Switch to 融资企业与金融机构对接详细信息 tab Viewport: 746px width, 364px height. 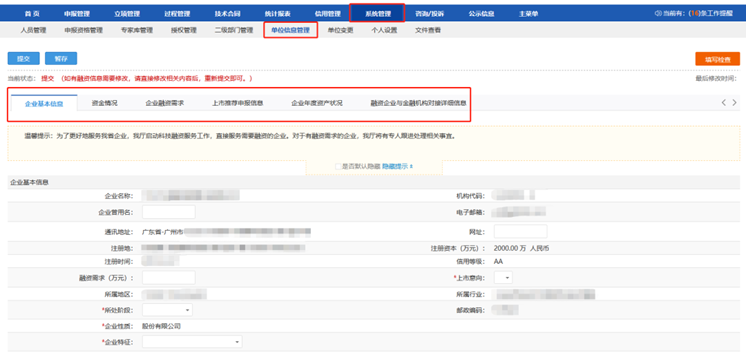[418, 103]
